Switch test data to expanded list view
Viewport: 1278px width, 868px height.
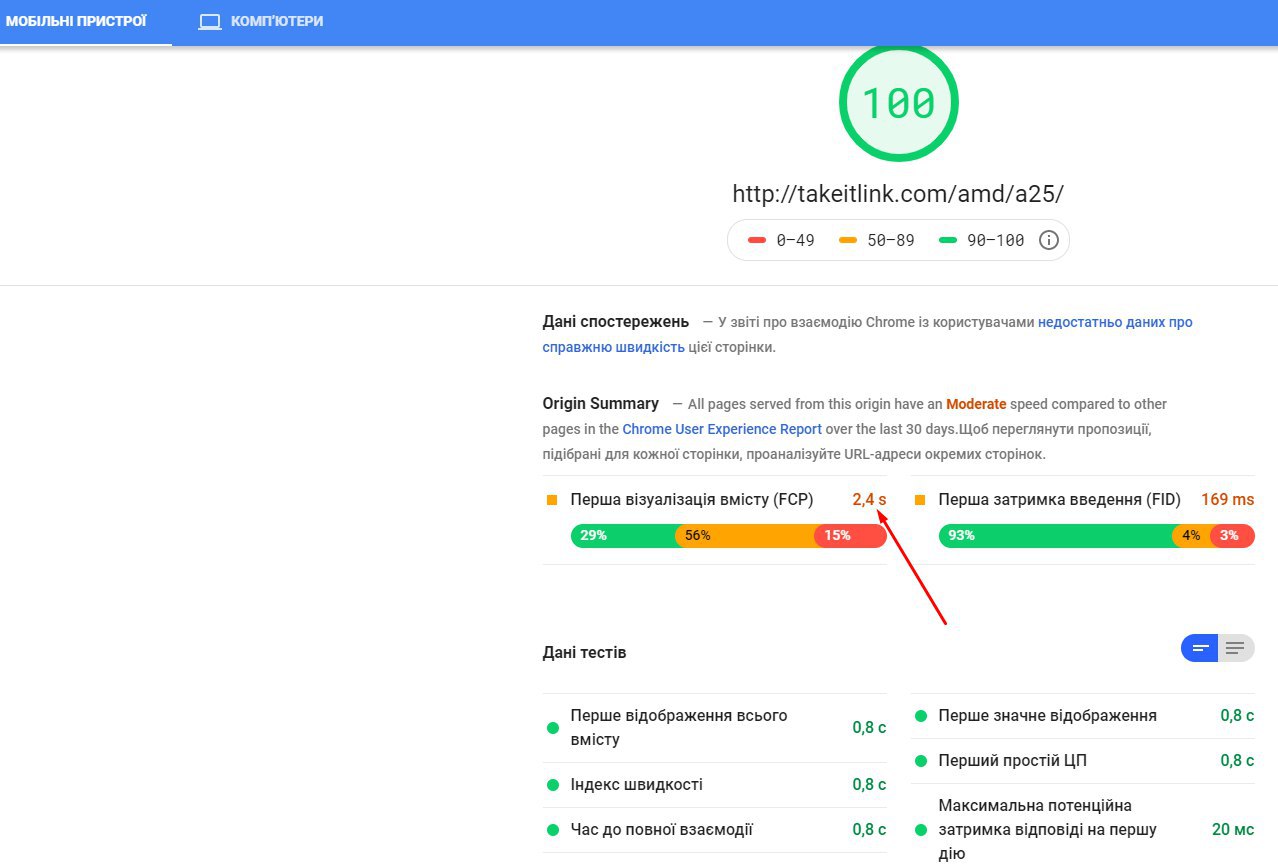1236,648
